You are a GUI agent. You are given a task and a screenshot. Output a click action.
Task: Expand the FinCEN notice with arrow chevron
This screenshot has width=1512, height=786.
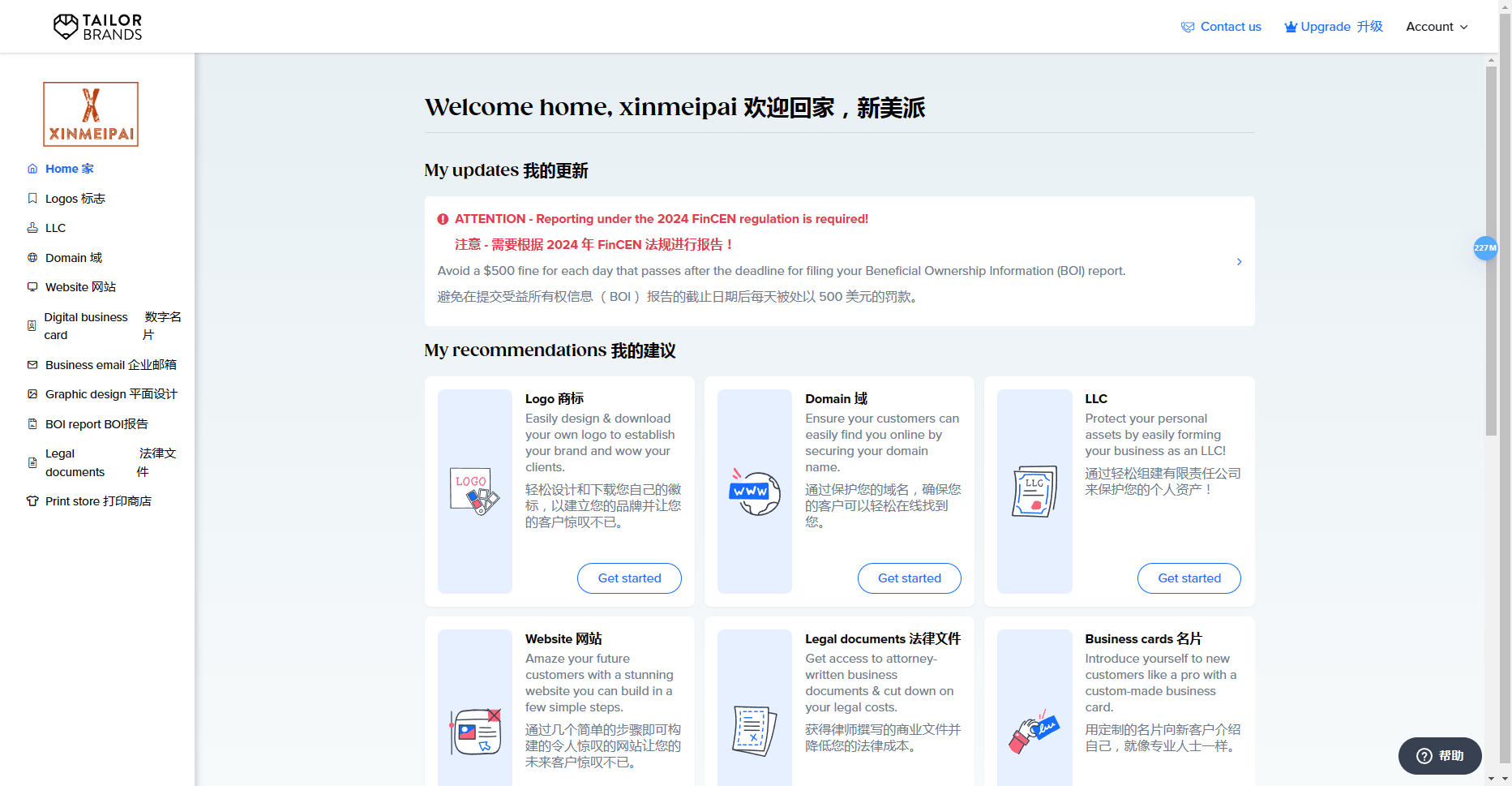(1239, 261)
